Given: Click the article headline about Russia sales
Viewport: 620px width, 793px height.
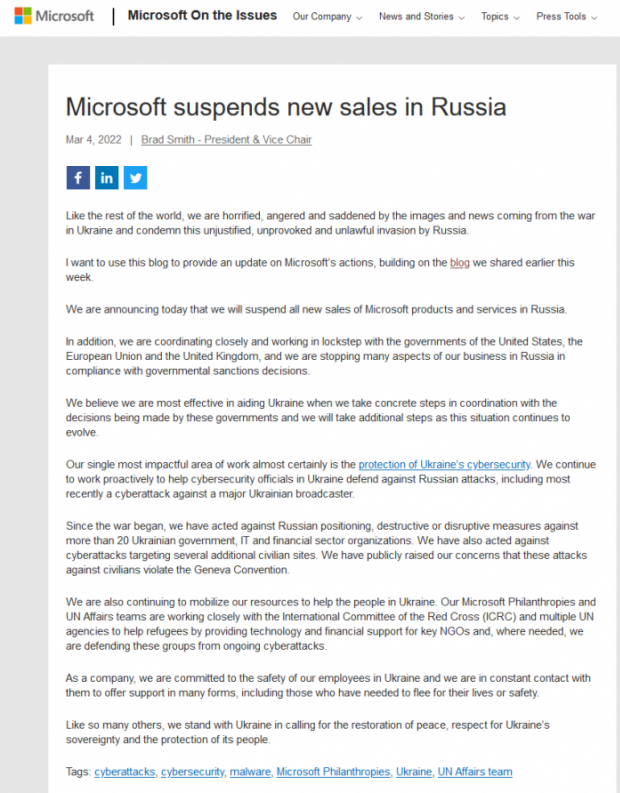Looking at the screenshot, I should pyautogui.click(x=286, y=107).
